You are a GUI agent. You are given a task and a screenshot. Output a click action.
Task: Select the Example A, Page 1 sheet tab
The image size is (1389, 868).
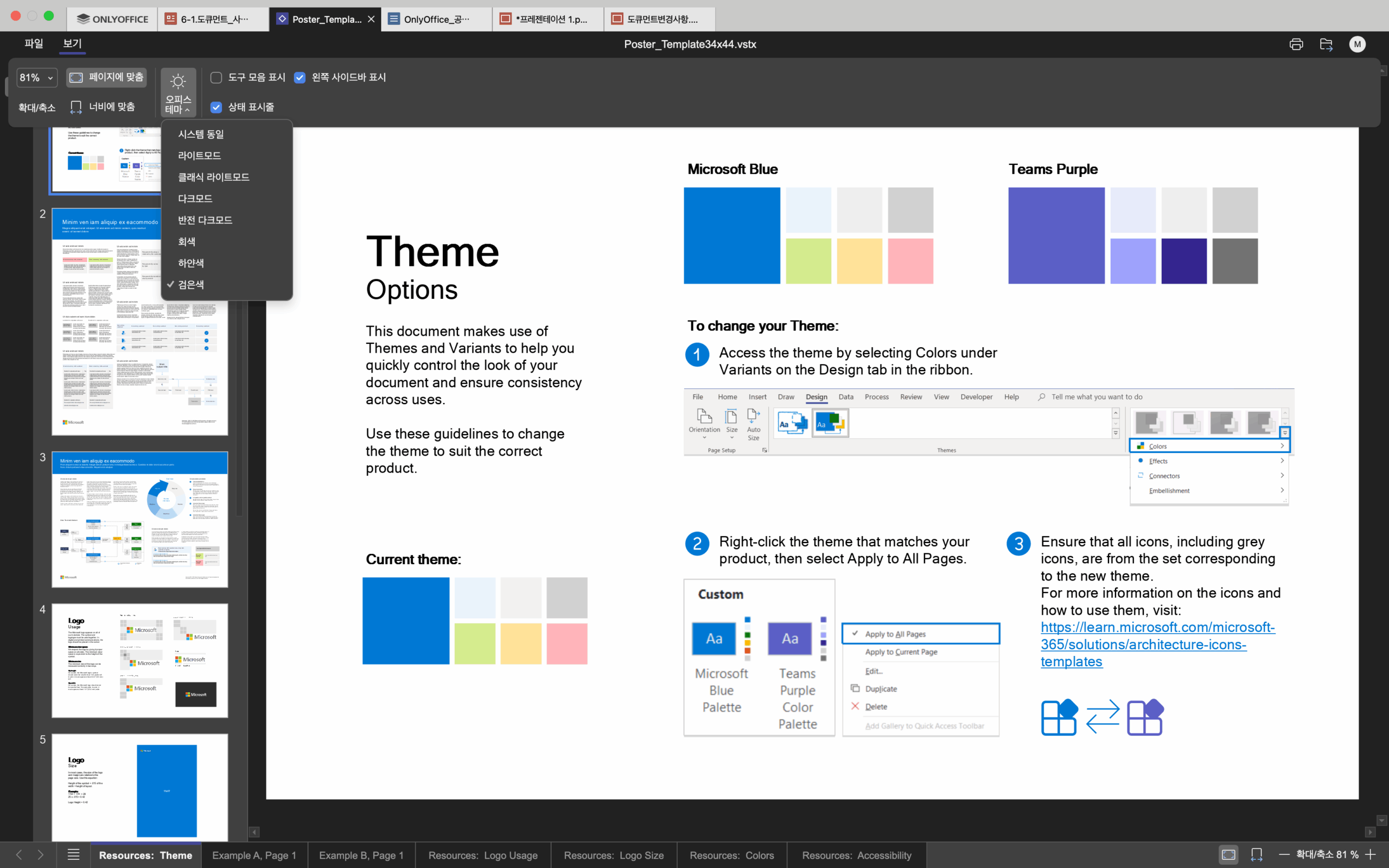(254, 855)
